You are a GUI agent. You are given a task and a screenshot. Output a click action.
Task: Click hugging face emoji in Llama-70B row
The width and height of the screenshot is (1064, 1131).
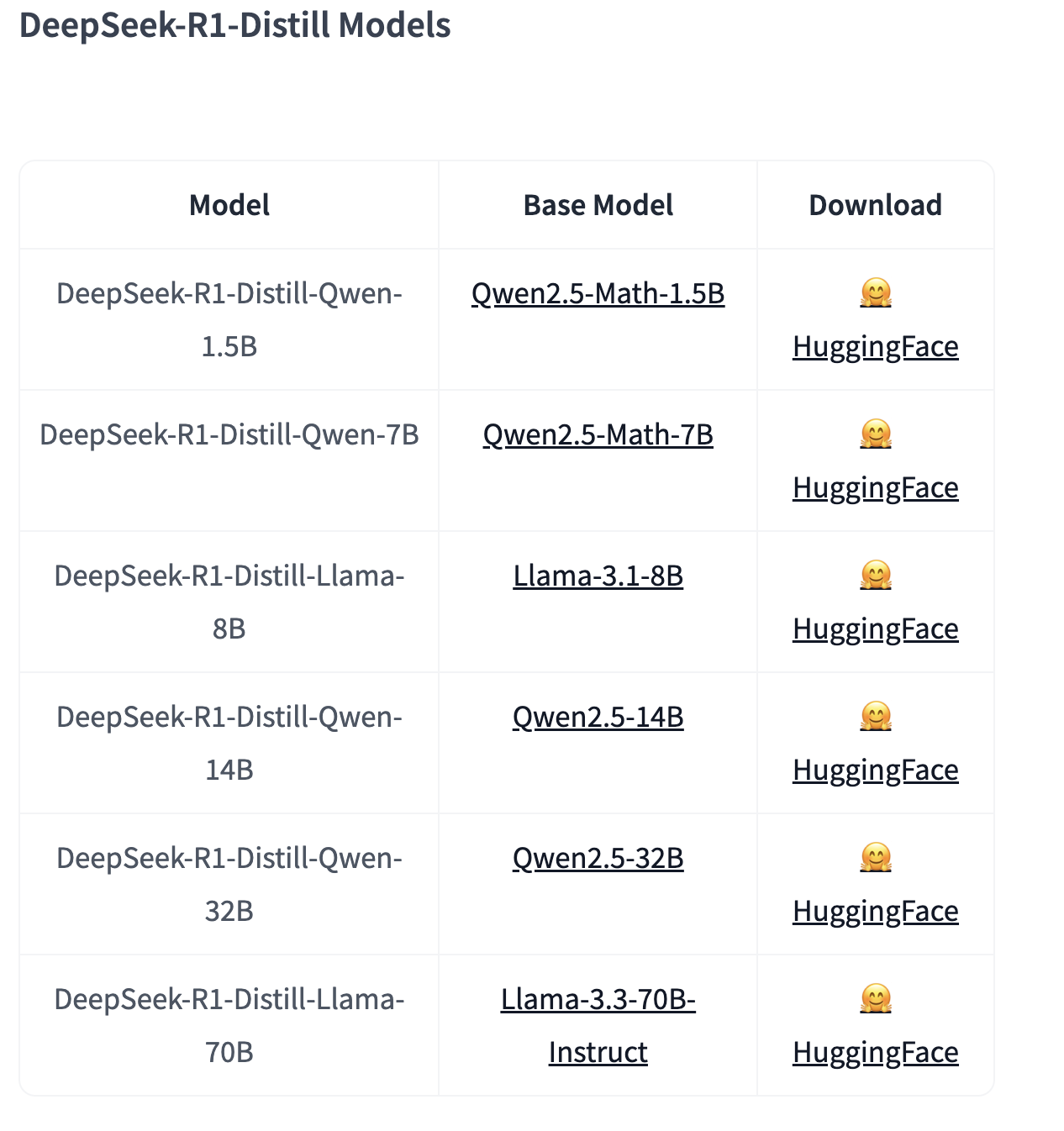(x=875, y=999)
